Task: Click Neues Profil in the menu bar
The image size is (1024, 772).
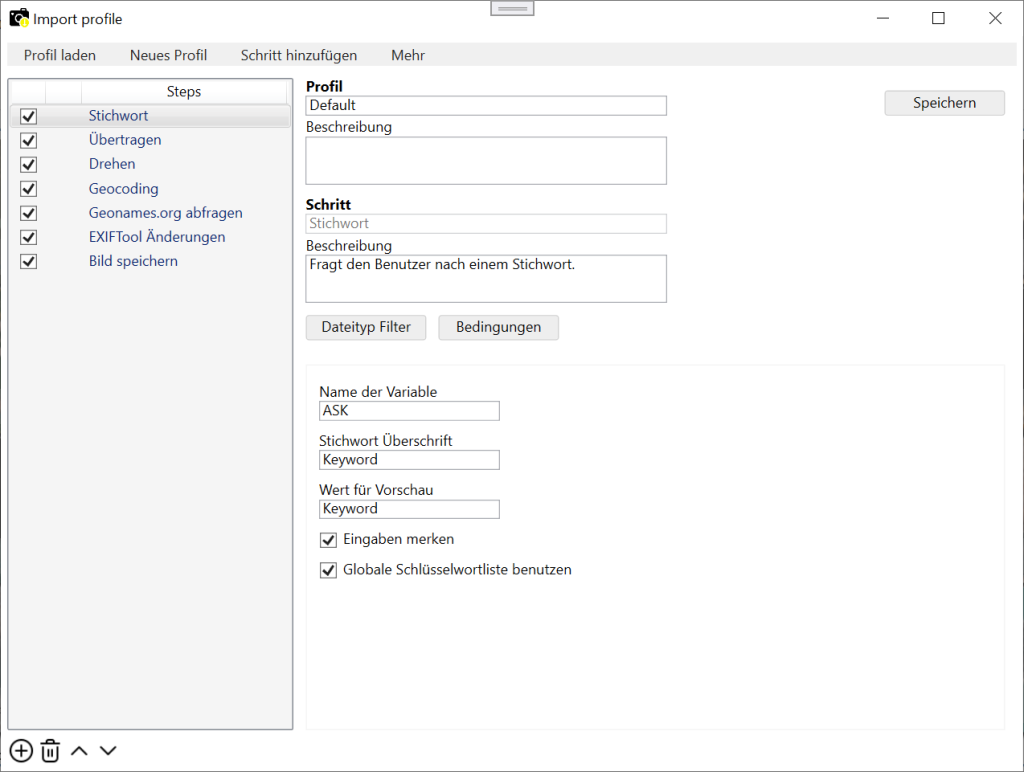Action: coord(168,55)
